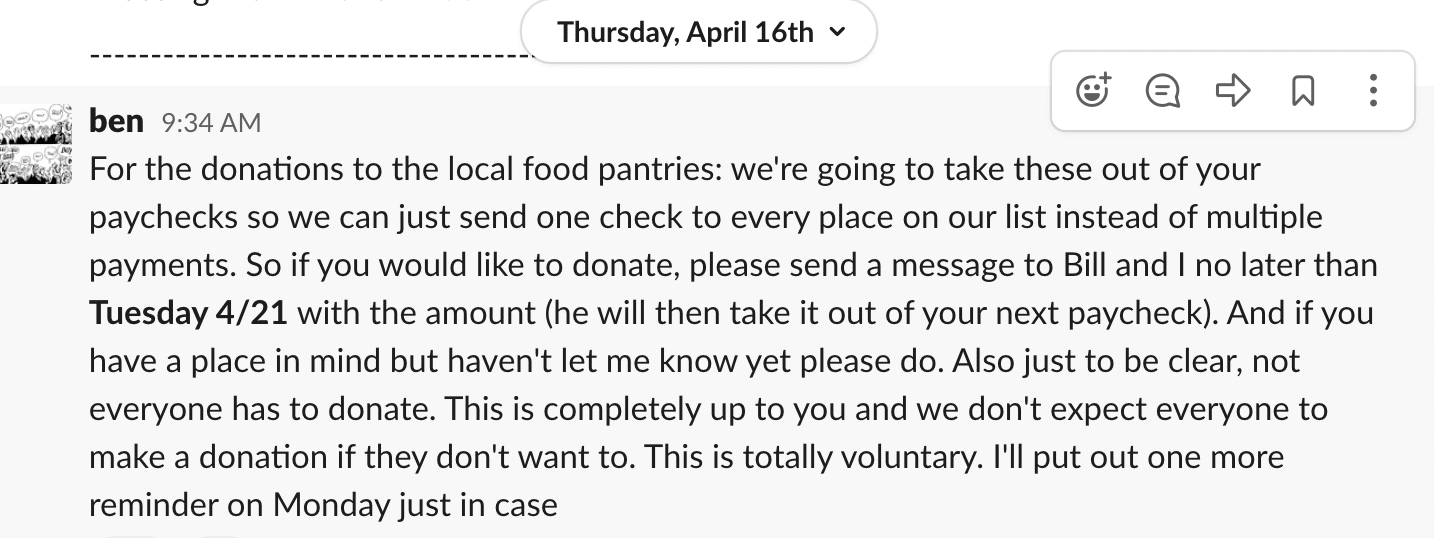The width and height of the screenshot is (1434, 538).
Task: Click the phrase just in case
Action: pos(475,505)
